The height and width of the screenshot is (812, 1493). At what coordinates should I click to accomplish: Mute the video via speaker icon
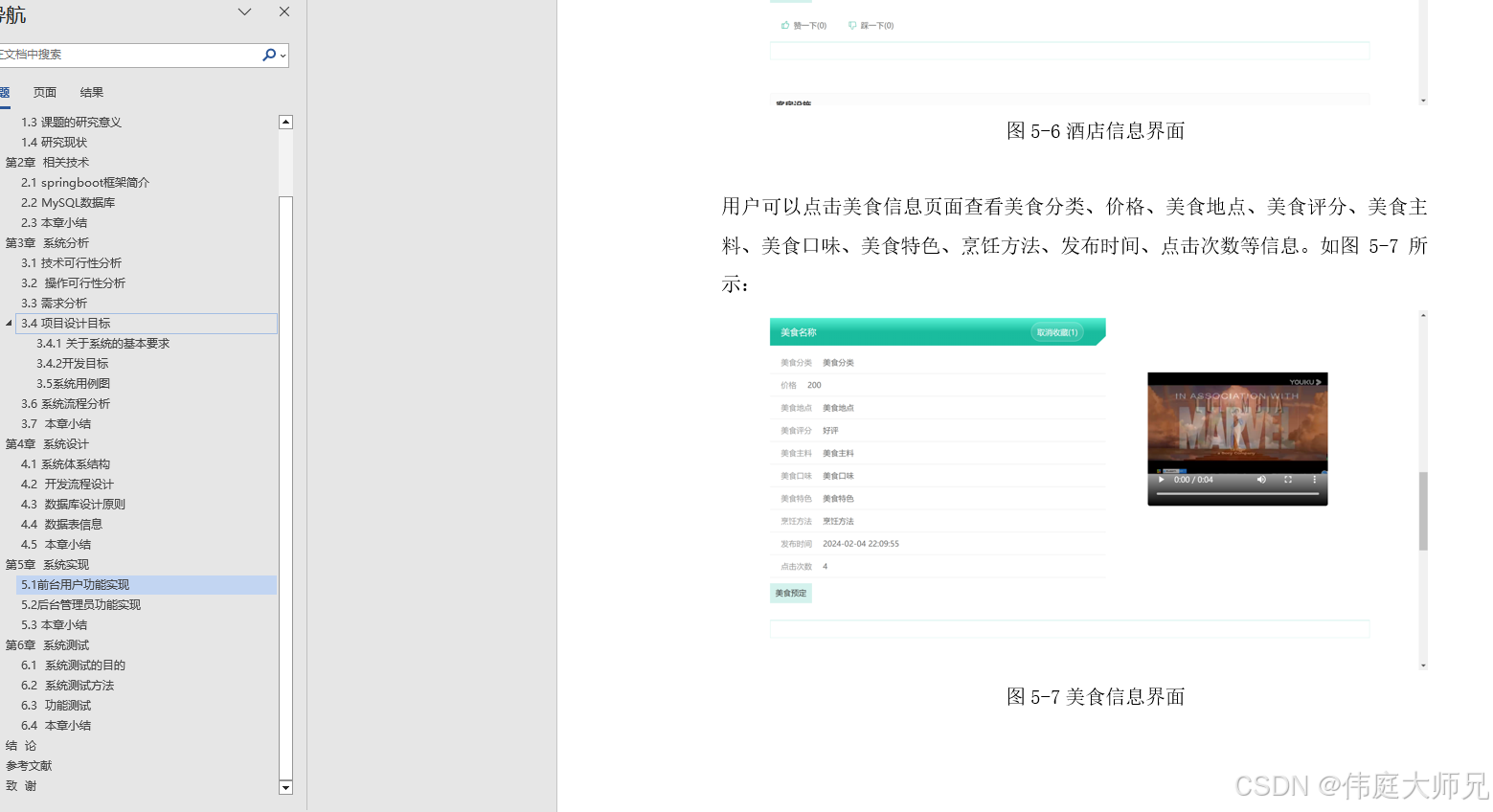pyautogui.click(x=1261, y=480)
